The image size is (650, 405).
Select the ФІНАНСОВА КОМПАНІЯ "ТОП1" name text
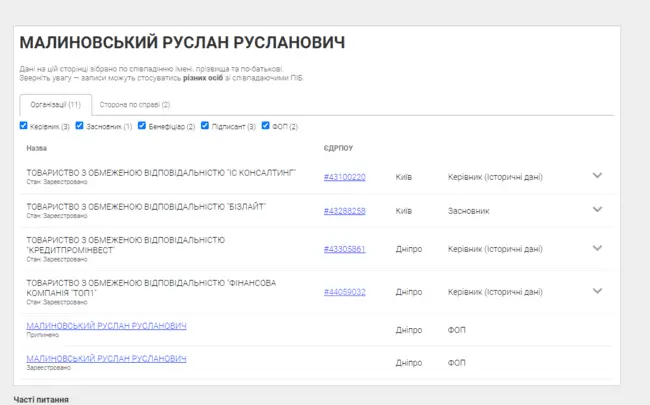pyautogui.click(x=151, y=288)
